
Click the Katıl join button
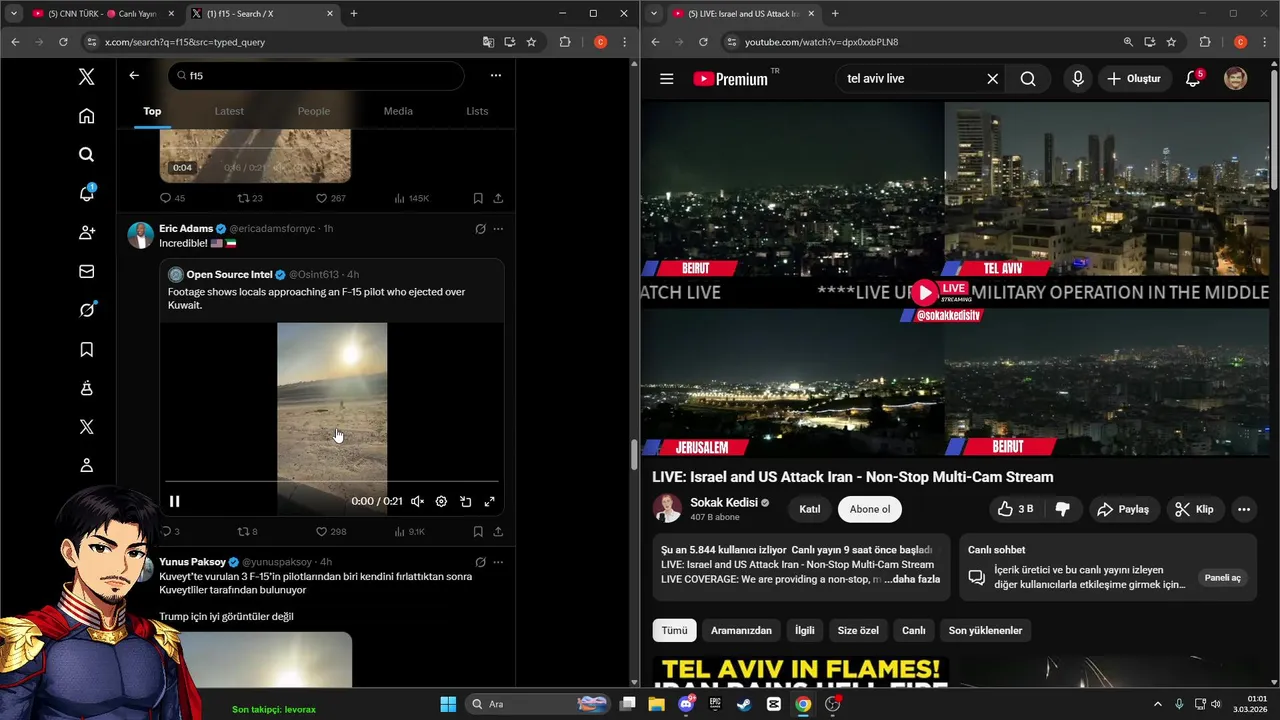point(810,509)
